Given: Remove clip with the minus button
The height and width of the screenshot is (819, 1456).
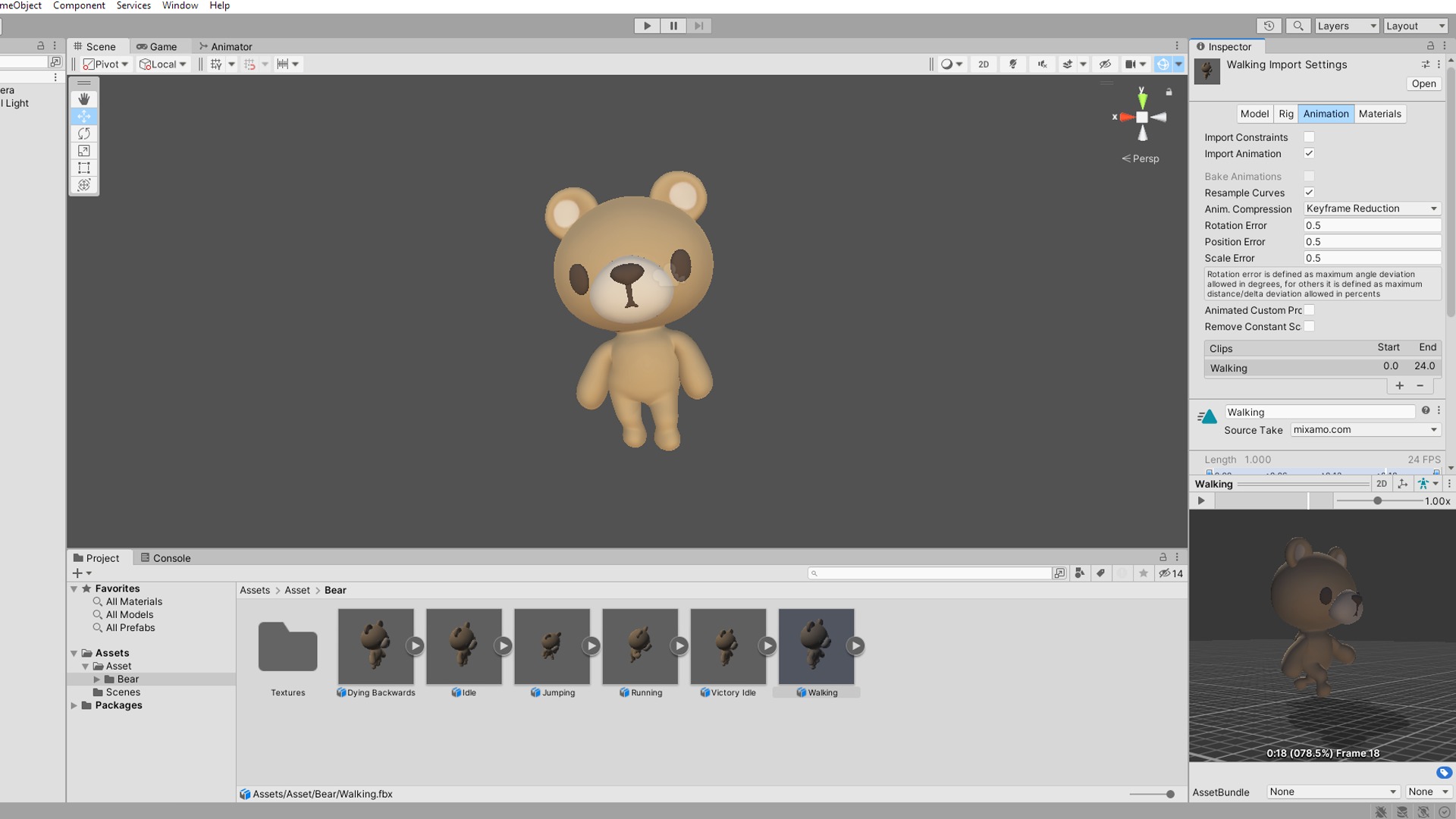Looking at the screenshot, I should pos(1420,386).
